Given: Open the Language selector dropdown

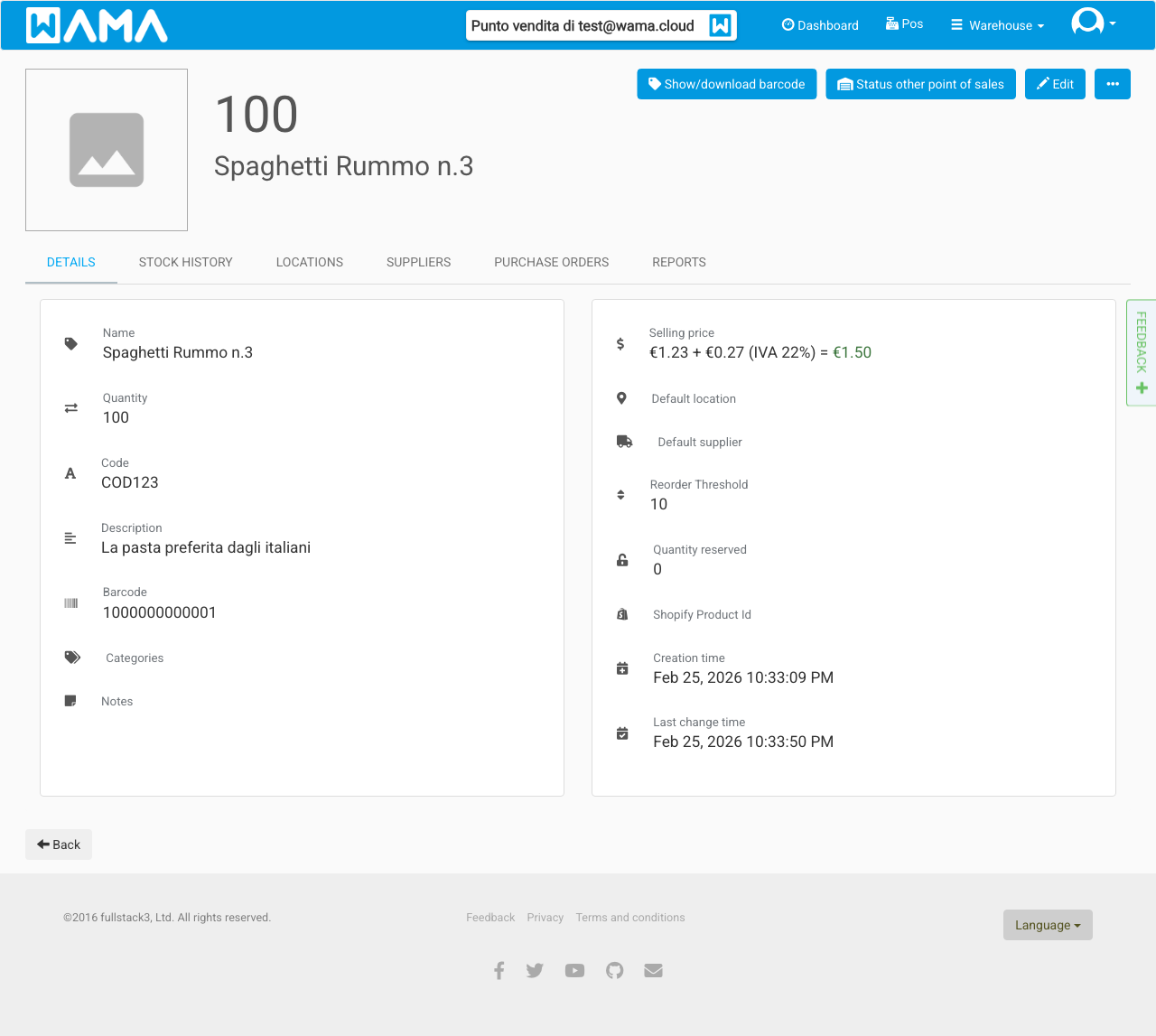Looking at the screenshot, I should (1047, 924).
